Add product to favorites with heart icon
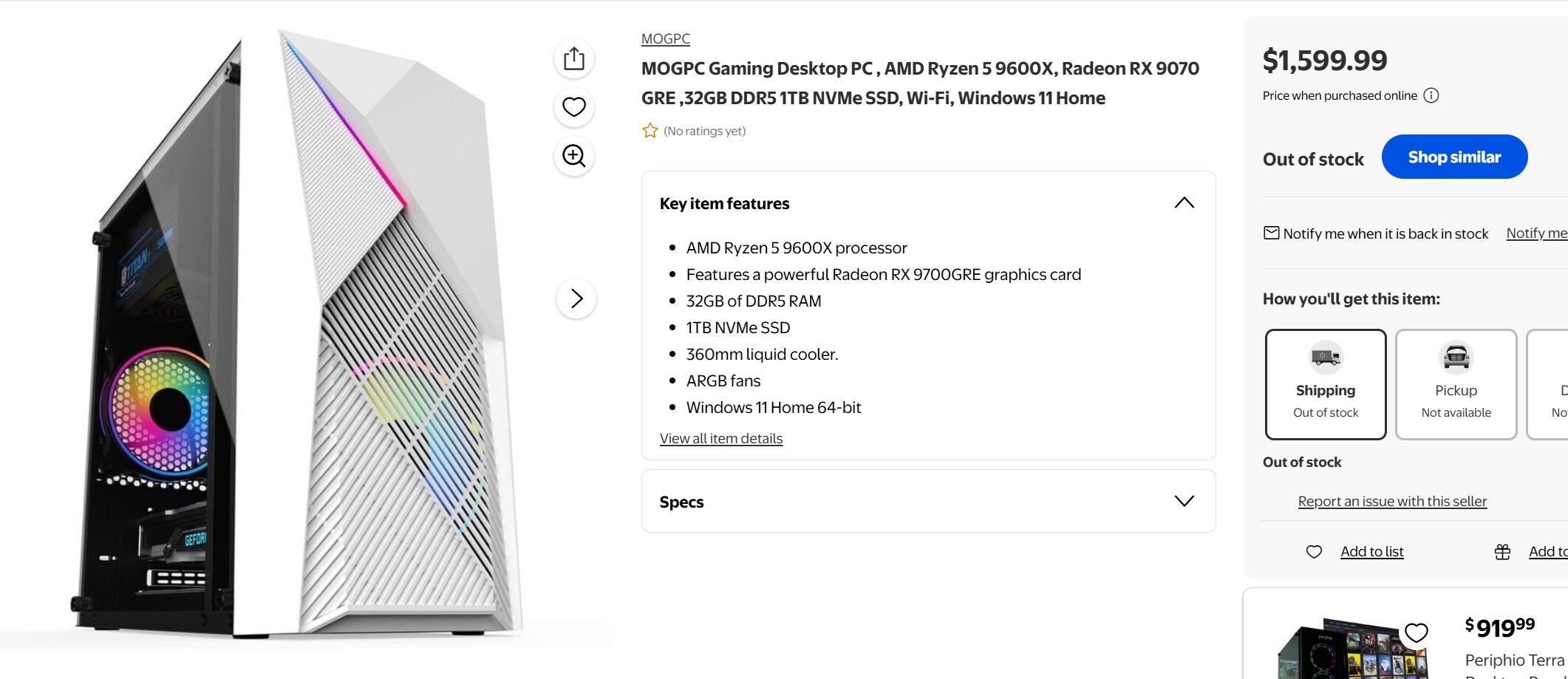Image resolution: width=1568 pixels, height=679 pixels. coord(574,107)
